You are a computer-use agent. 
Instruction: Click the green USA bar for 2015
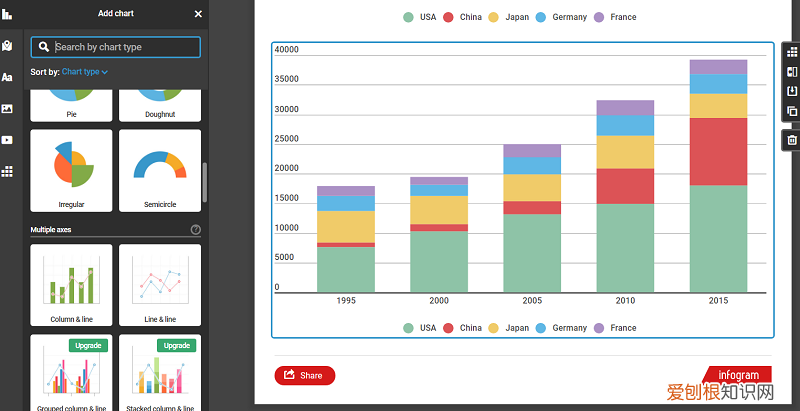click(719, 238)
